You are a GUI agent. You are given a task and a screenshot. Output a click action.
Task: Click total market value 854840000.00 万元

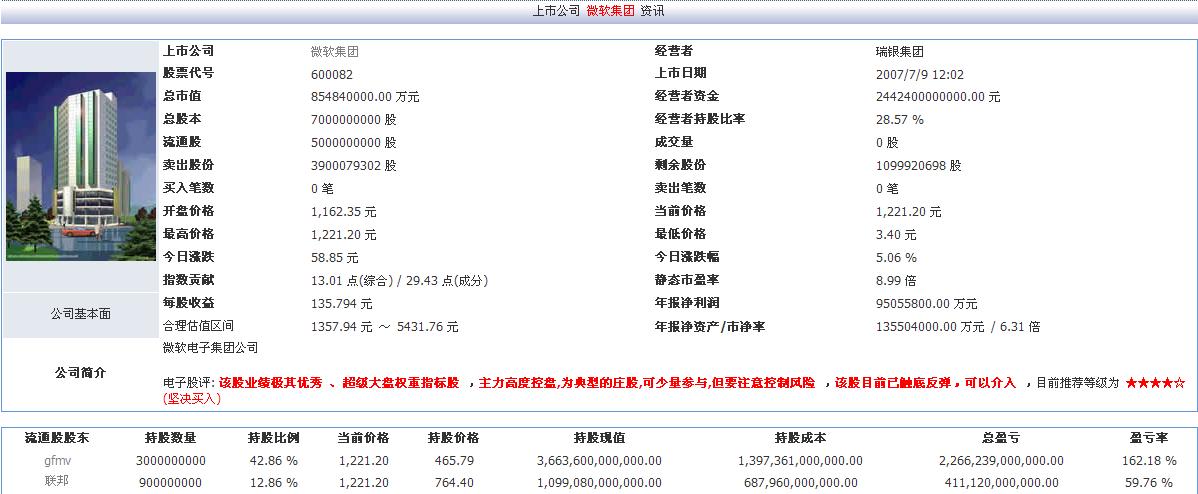(x=365, y=97)
